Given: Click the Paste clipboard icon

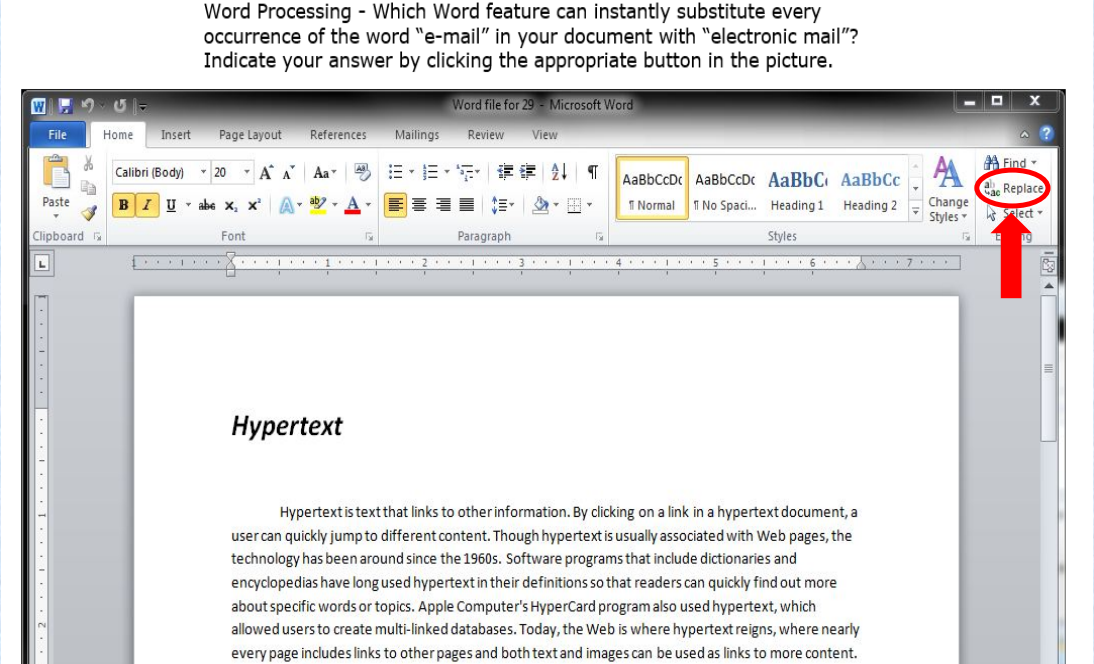Looking at the screenshot, I should (56, 172).
